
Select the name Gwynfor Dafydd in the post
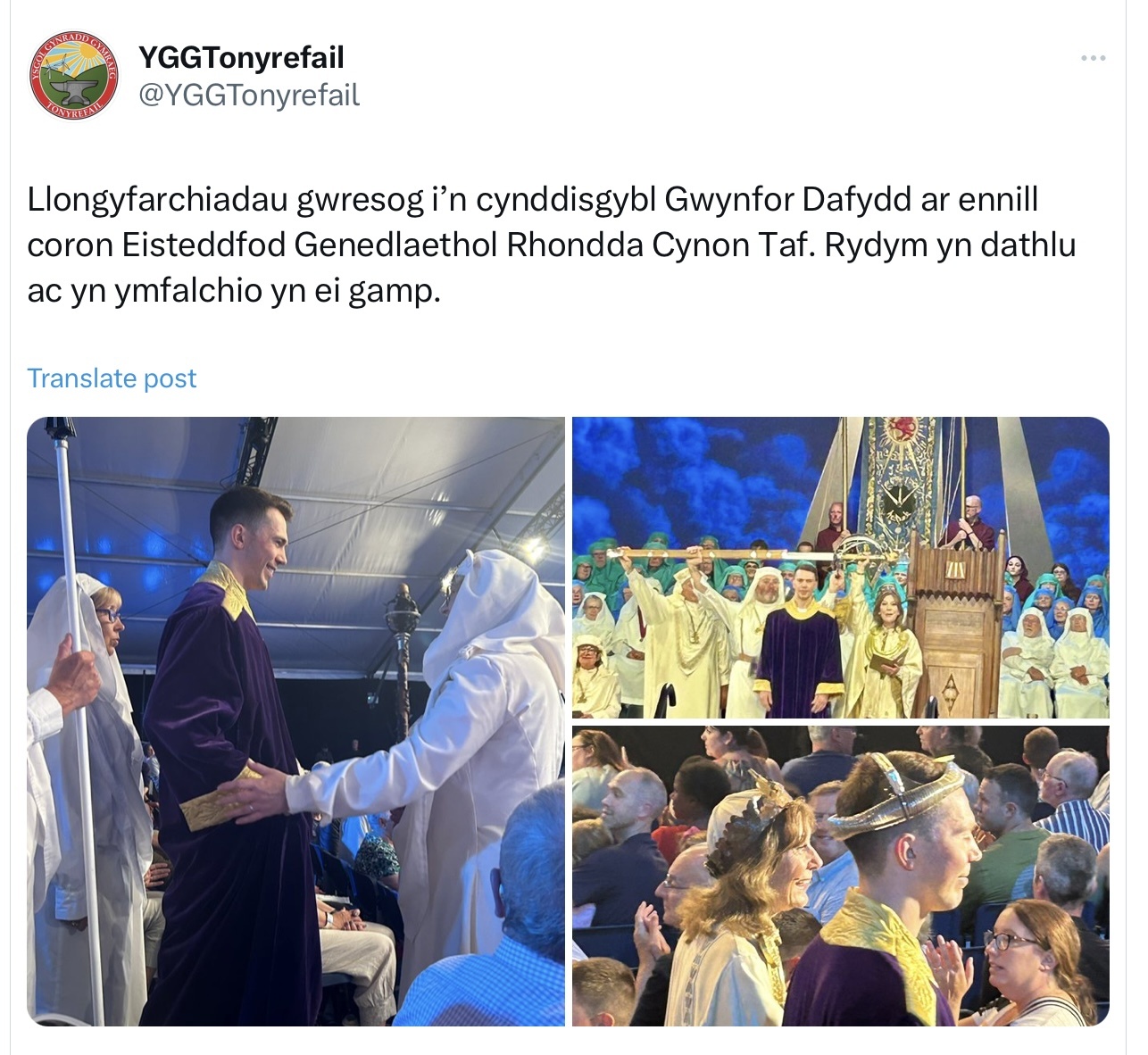787,198
